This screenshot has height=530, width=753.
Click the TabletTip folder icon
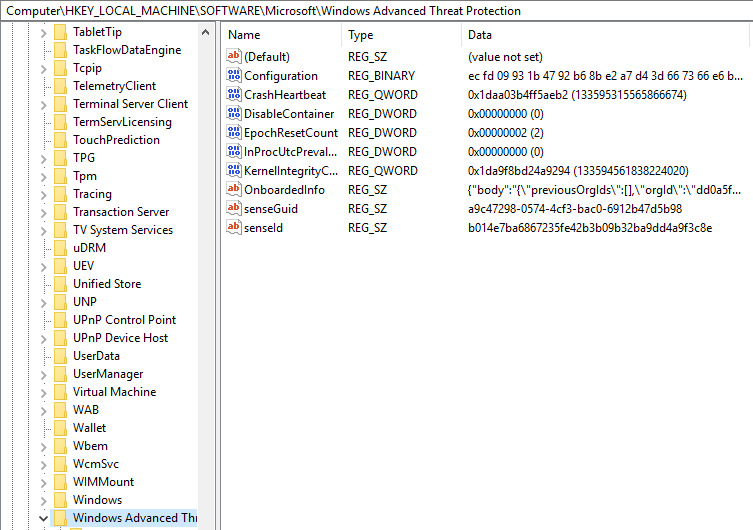click(61, 32)
